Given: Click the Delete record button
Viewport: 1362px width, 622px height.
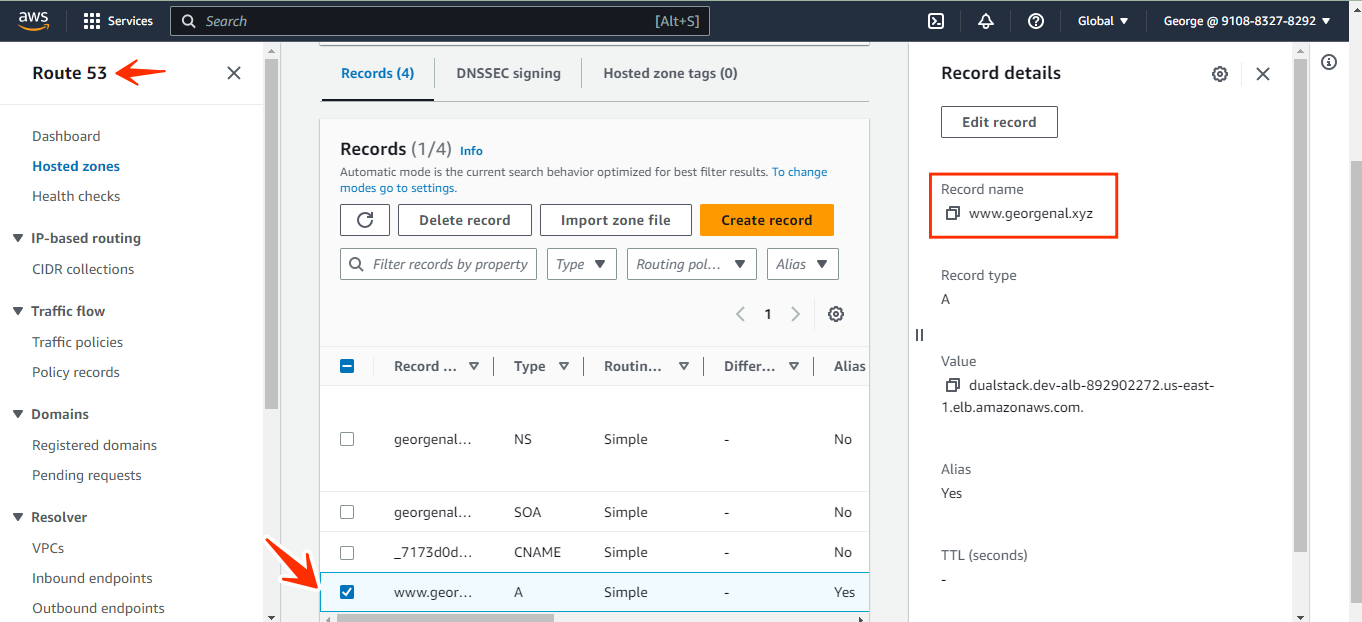Looking at the screenshot, I should [464, 220].
